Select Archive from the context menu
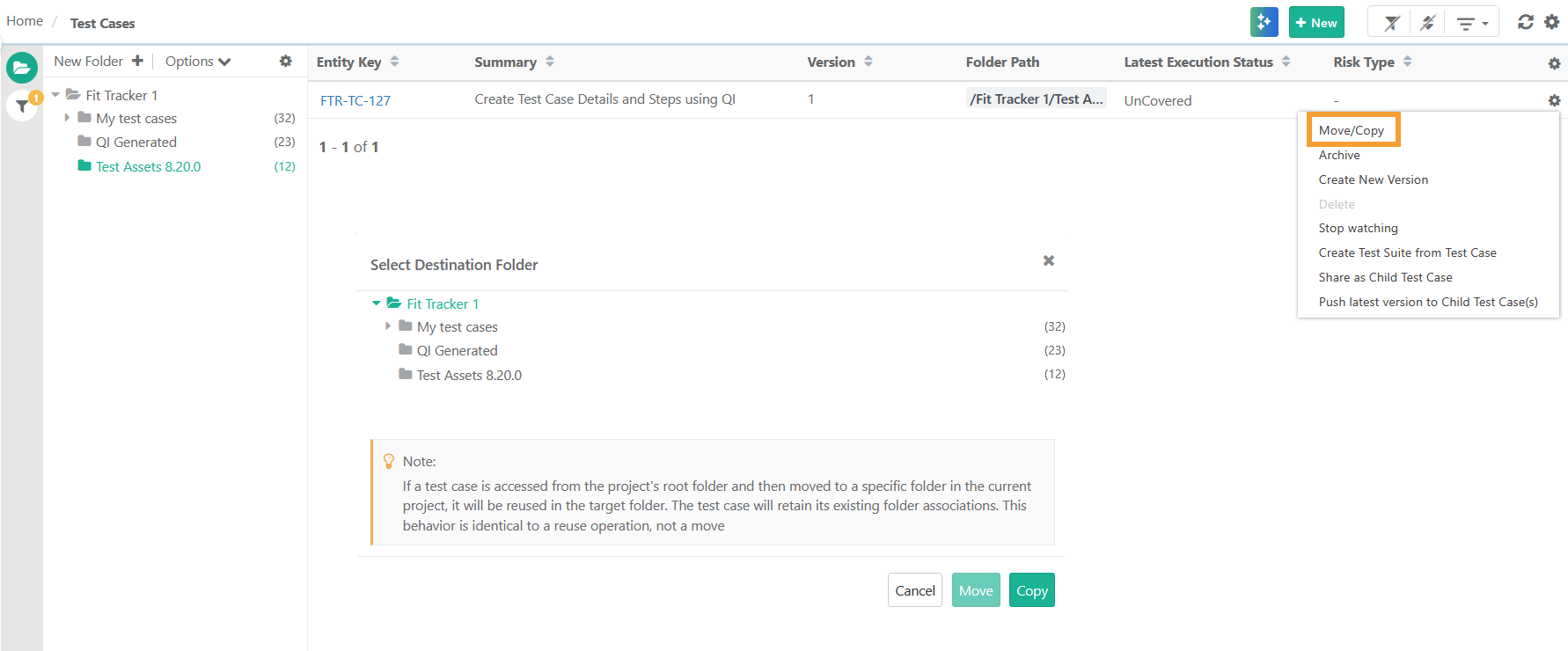This screenshot has width=1568, height=651. tap(1338, 155)
